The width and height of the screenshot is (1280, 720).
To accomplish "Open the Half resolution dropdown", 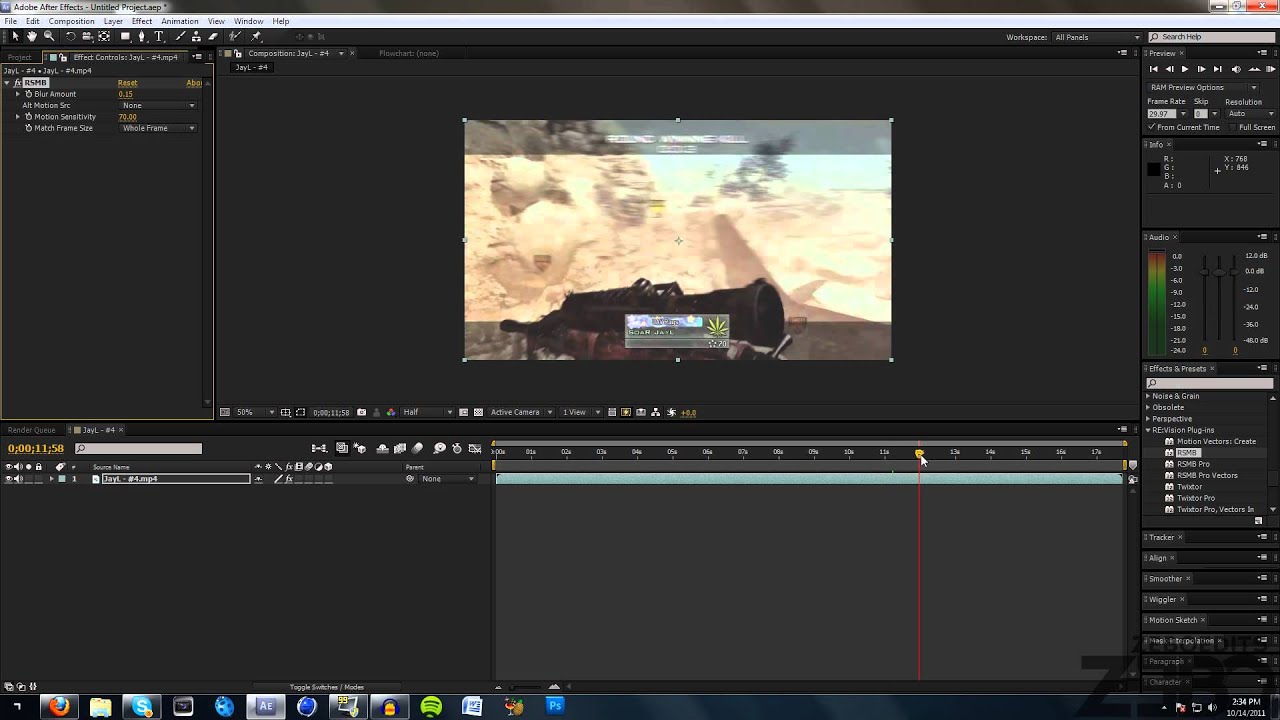I will (x=428, y=412).
